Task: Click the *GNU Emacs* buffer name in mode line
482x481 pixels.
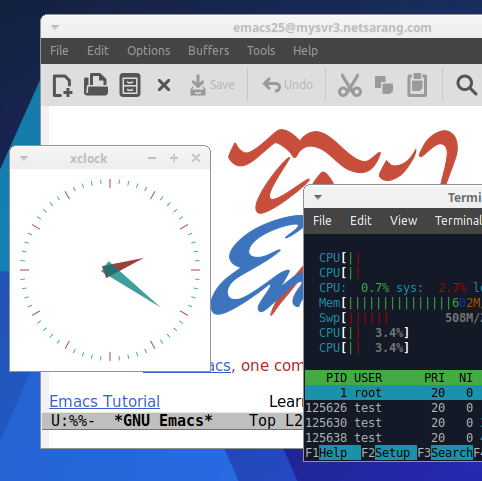Action: [x=163, y=421]
